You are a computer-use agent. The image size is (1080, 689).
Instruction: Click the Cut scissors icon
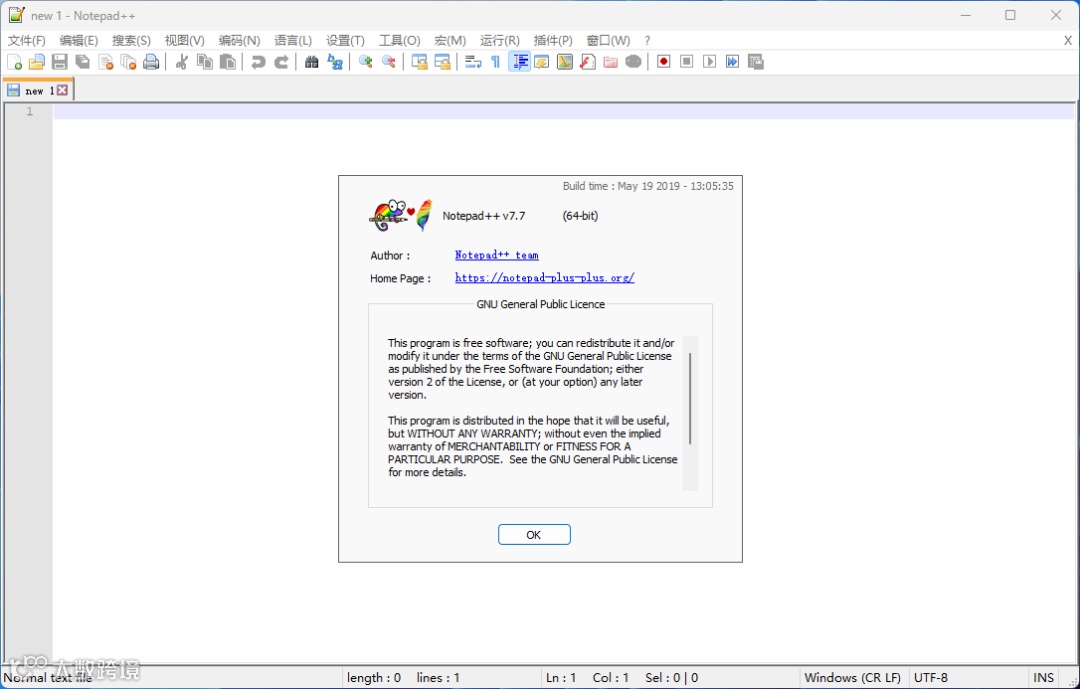182,62
